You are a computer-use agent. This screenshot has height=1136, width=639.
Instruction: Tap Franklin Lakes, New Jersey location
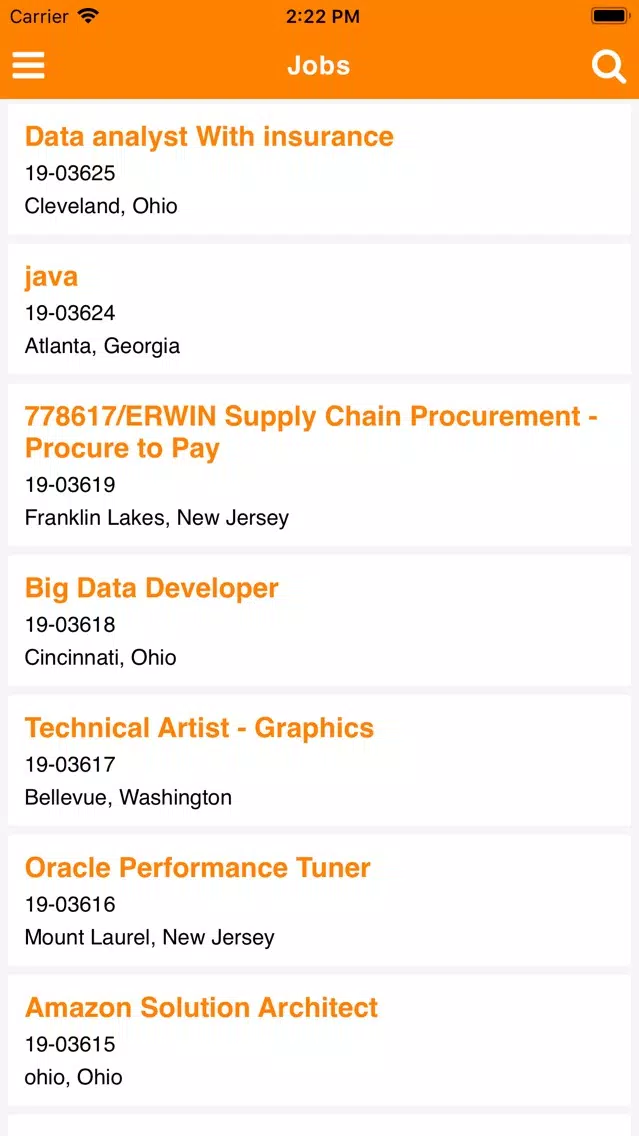(x=157, y=518)
